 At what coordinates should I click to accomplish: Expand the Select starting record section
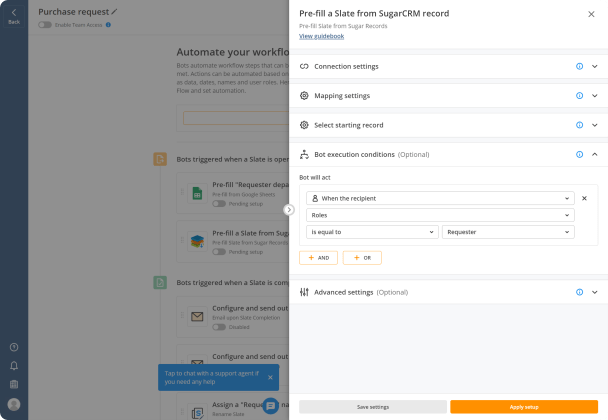click(x=594, y=125)
